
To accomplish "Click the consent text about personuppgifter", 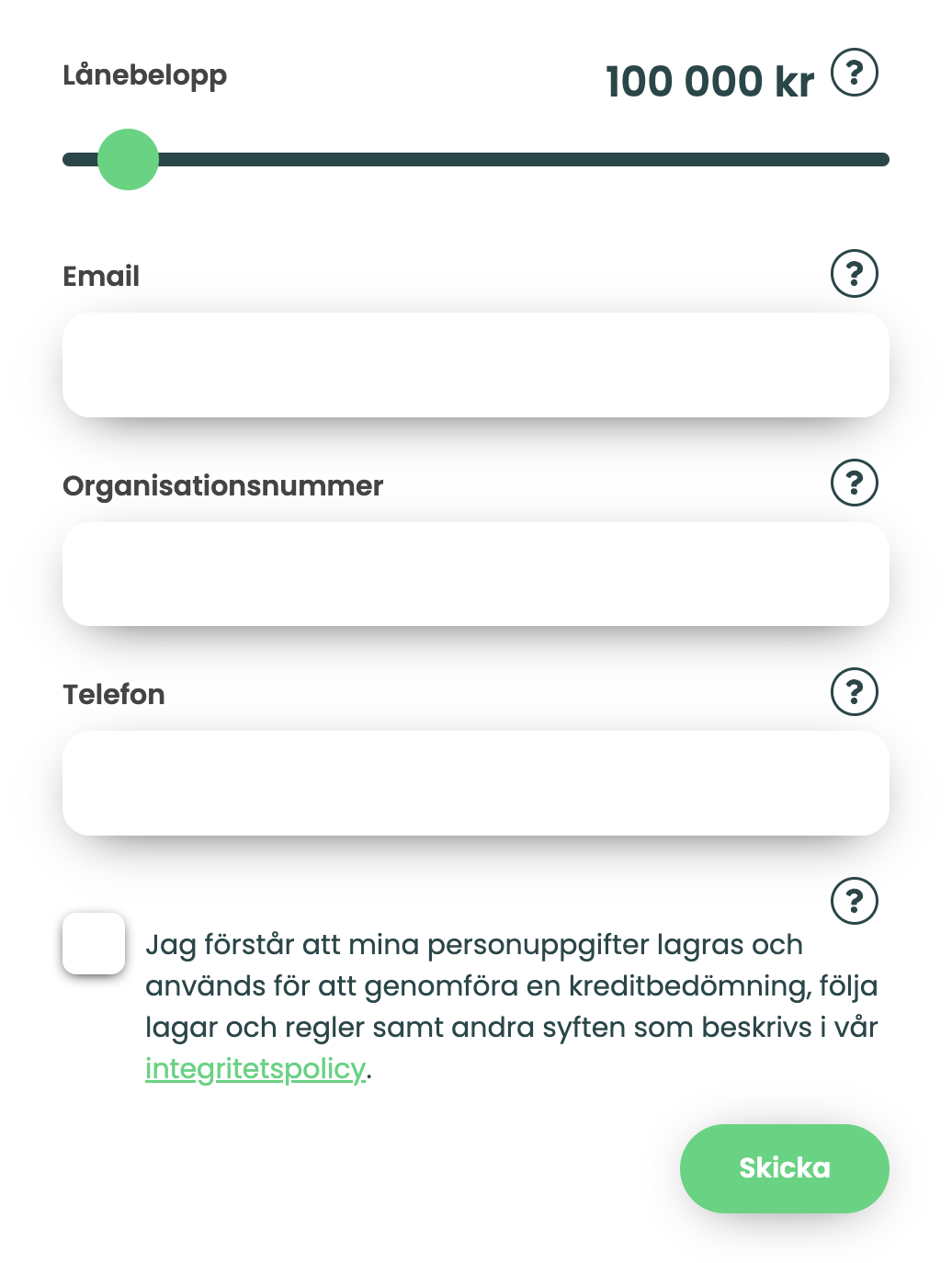I will click(512, 1007).
